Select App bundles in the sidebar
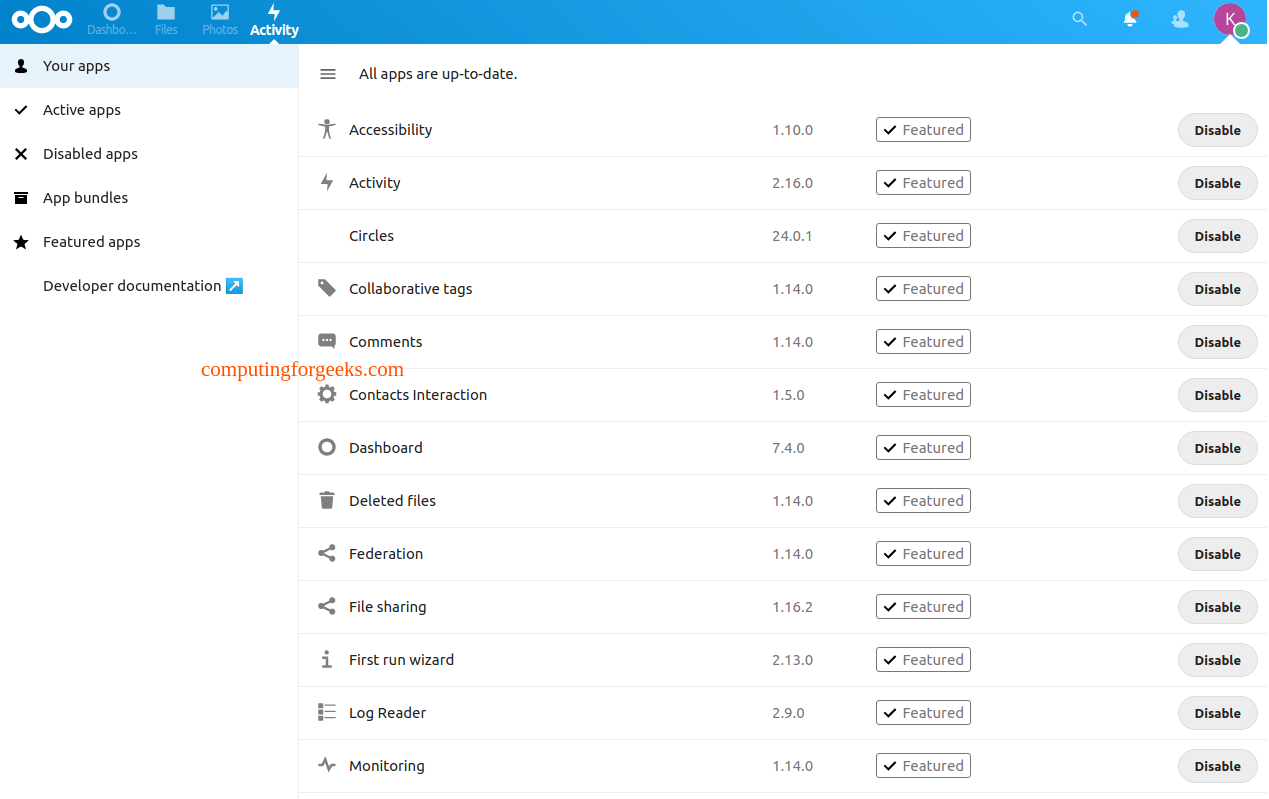The width and height of the screenshot is (1269, 799). coord(84,197)
